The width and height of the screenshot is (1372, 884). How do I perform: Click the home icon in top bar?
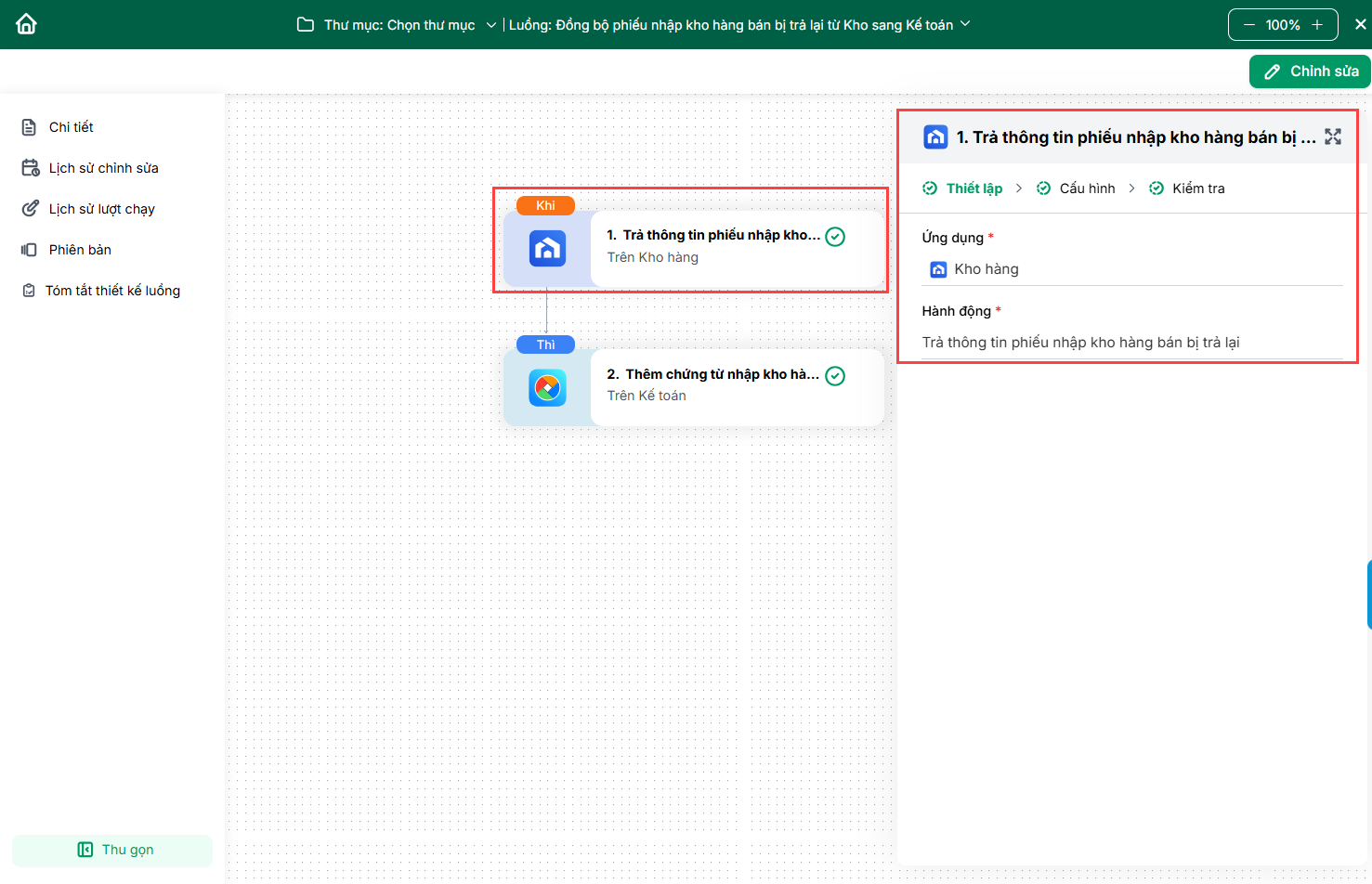click(26, 24)
